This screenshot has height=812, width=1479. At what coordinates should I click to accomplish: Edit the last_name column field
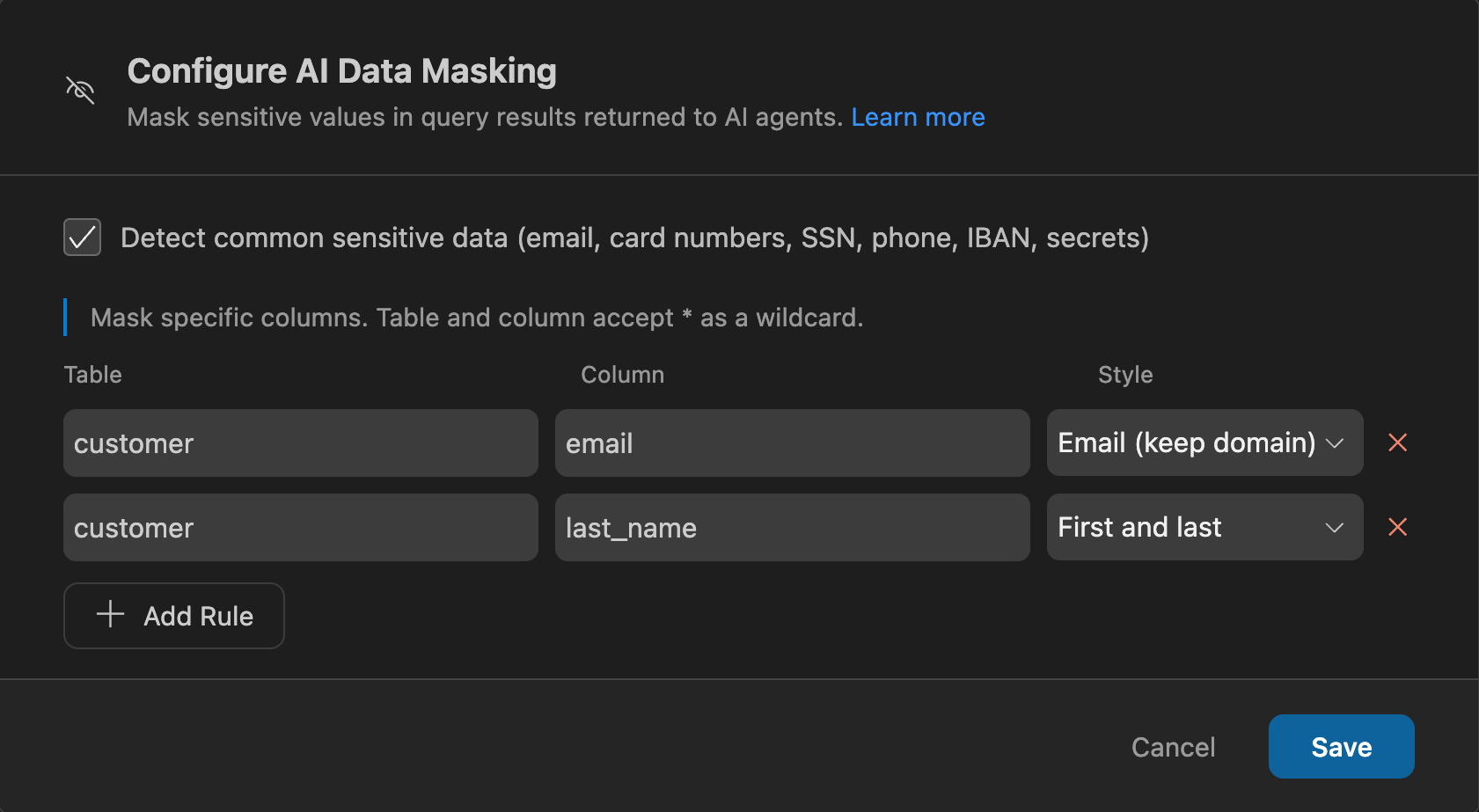point(792,527)
